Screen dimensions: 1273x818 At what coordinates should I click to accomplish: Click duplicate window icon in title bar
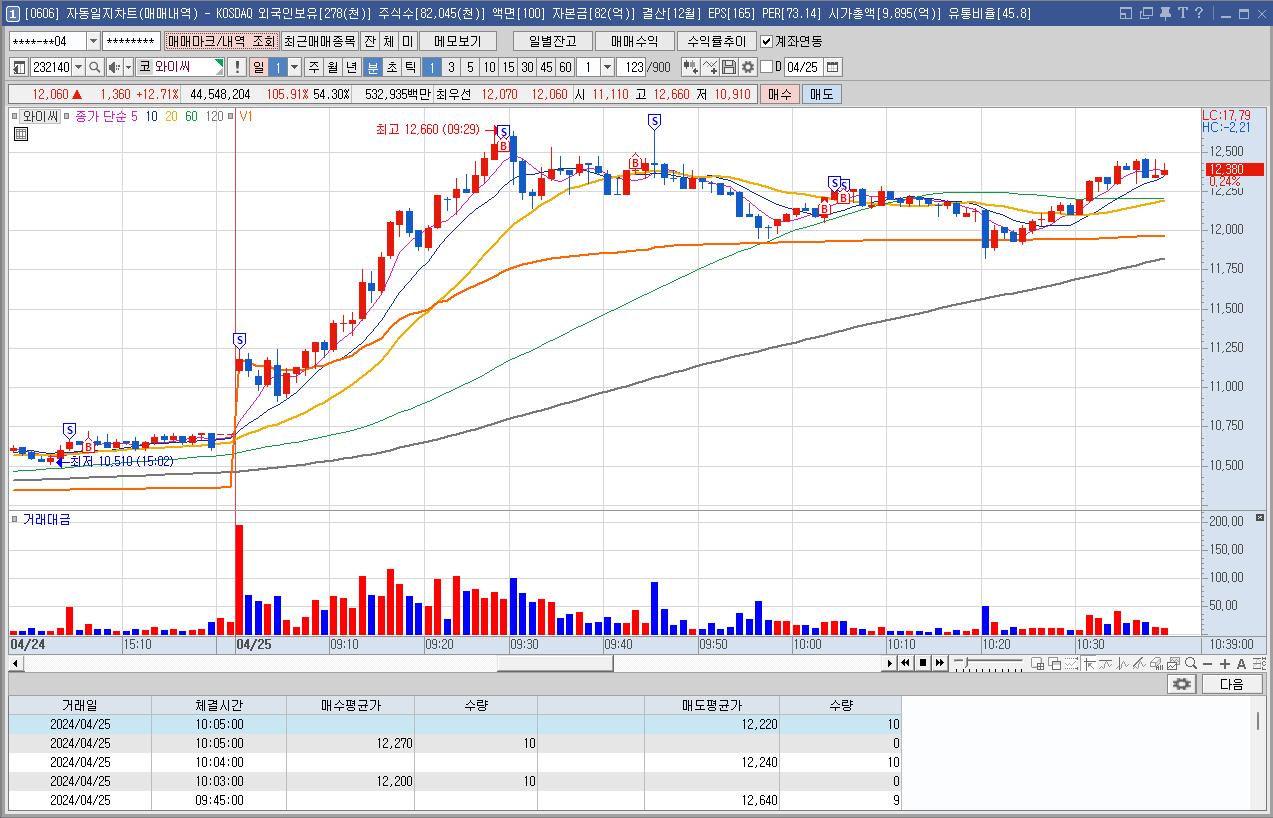pyautogui.click(x=1146, y=13)
